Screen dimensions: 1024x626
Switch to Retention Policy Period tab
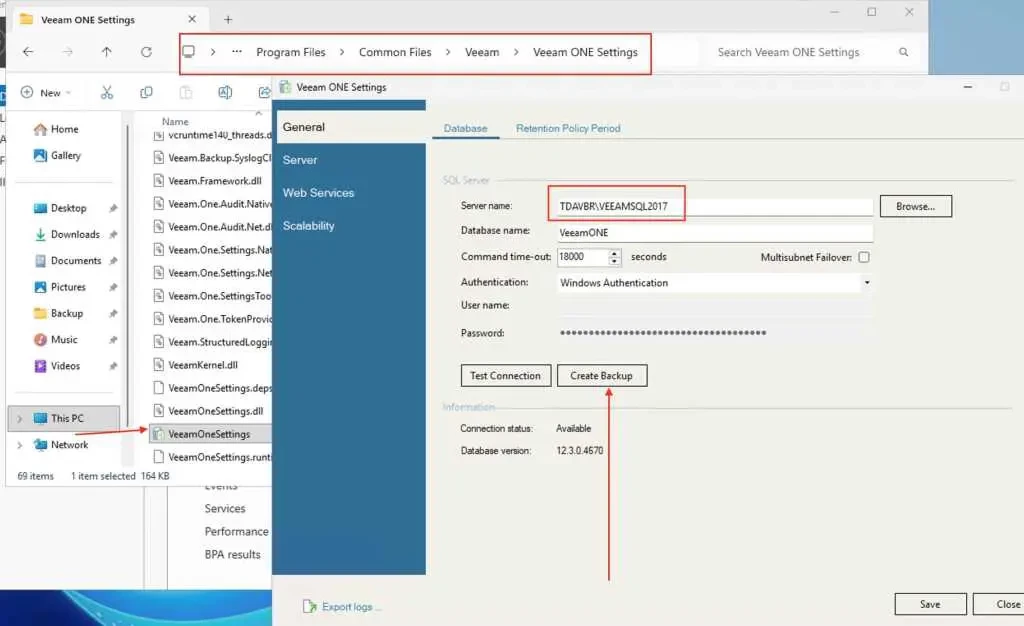click(568, 129)
